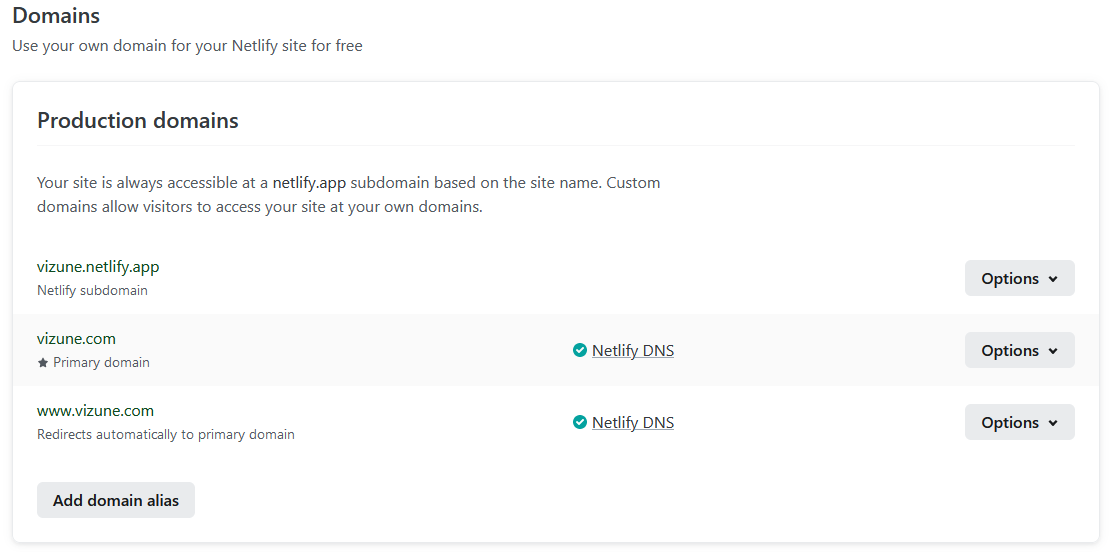Click the Domains page heading
1113x552 pixels.
[56, 16]
